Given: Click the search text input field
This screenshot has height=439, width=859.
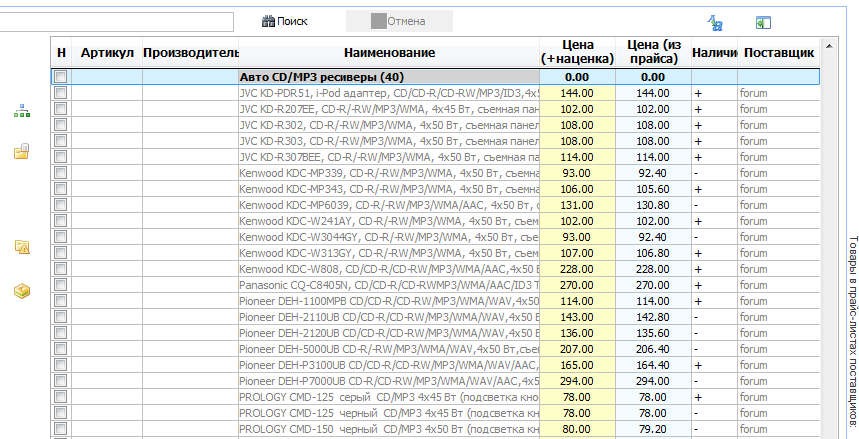Looking at the screenshot, I should [x=116, y=22].
